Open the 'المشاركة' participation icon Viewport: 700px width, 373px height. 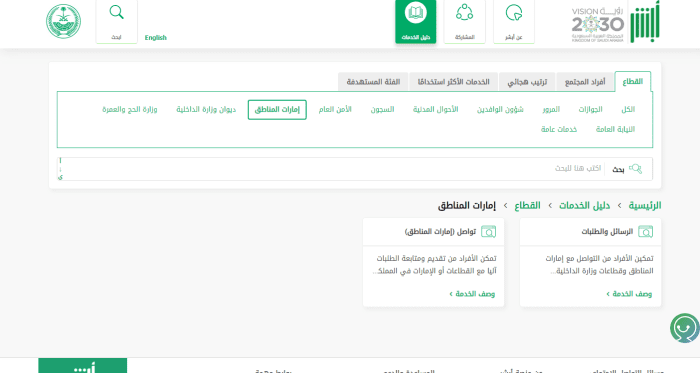464,12
